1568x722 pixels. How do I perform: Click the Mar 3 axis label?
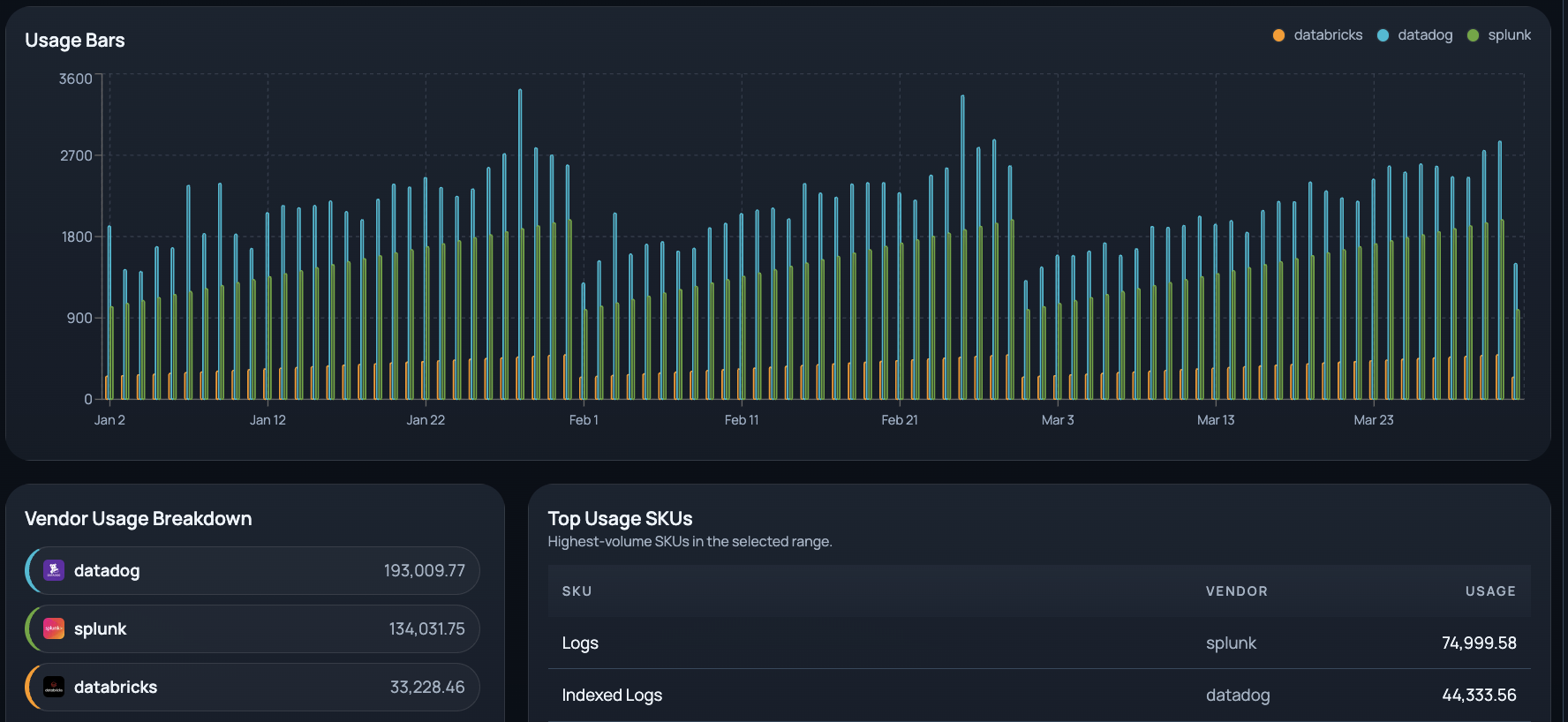tap(1058, 420)
